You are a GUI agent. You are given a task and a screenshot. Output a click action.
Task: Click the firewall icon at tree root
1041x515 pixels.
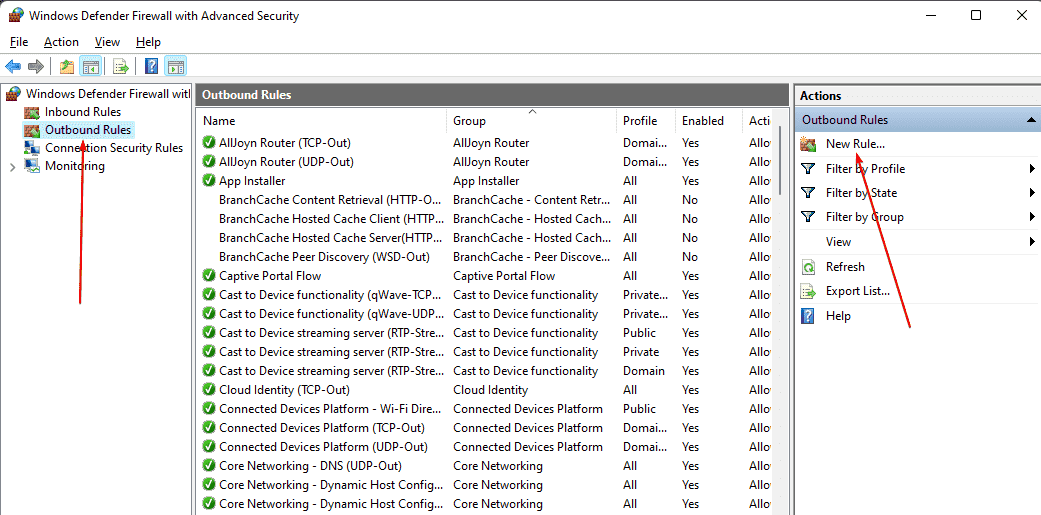(13, 94)
